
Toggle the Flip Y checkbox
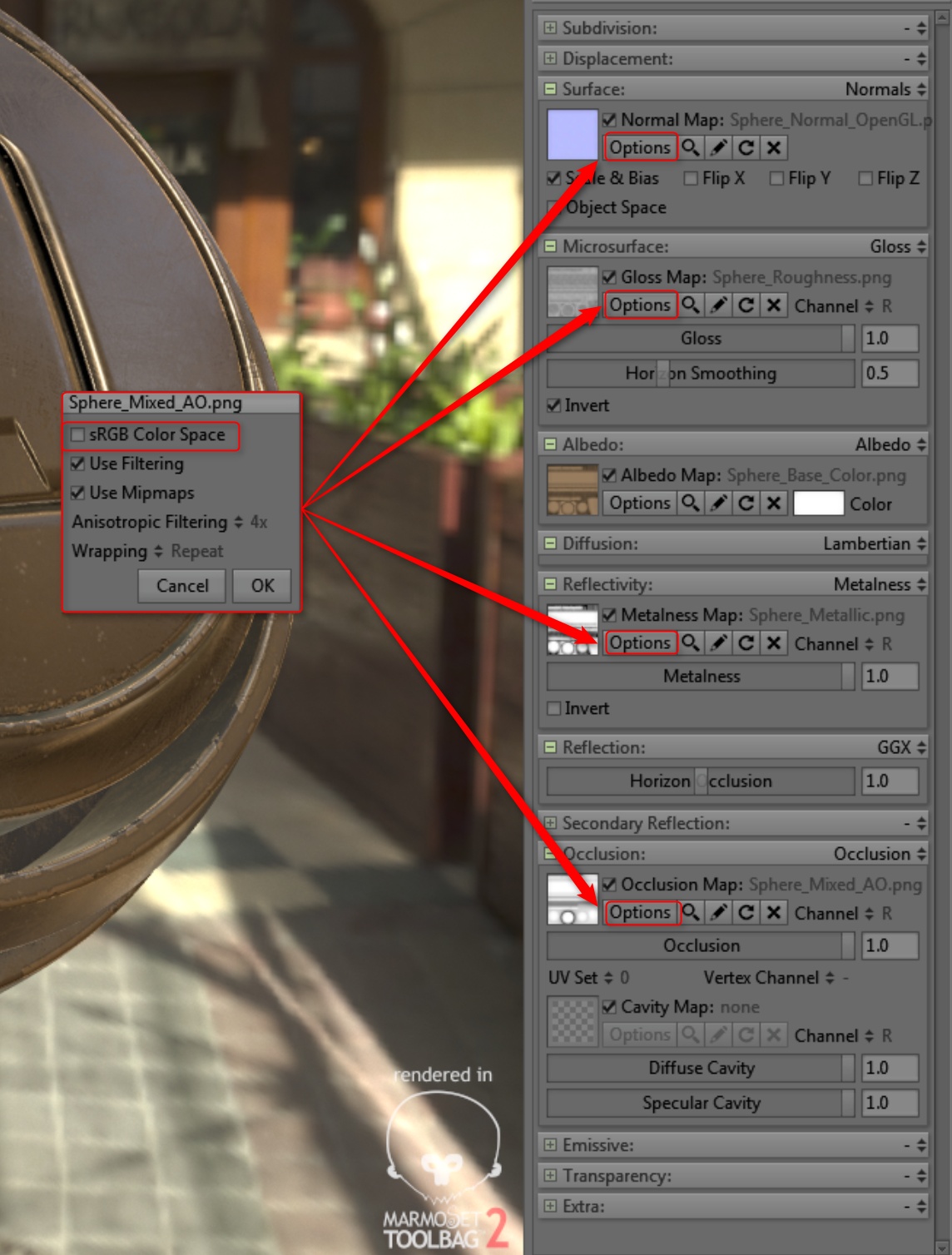pos(776,179)
